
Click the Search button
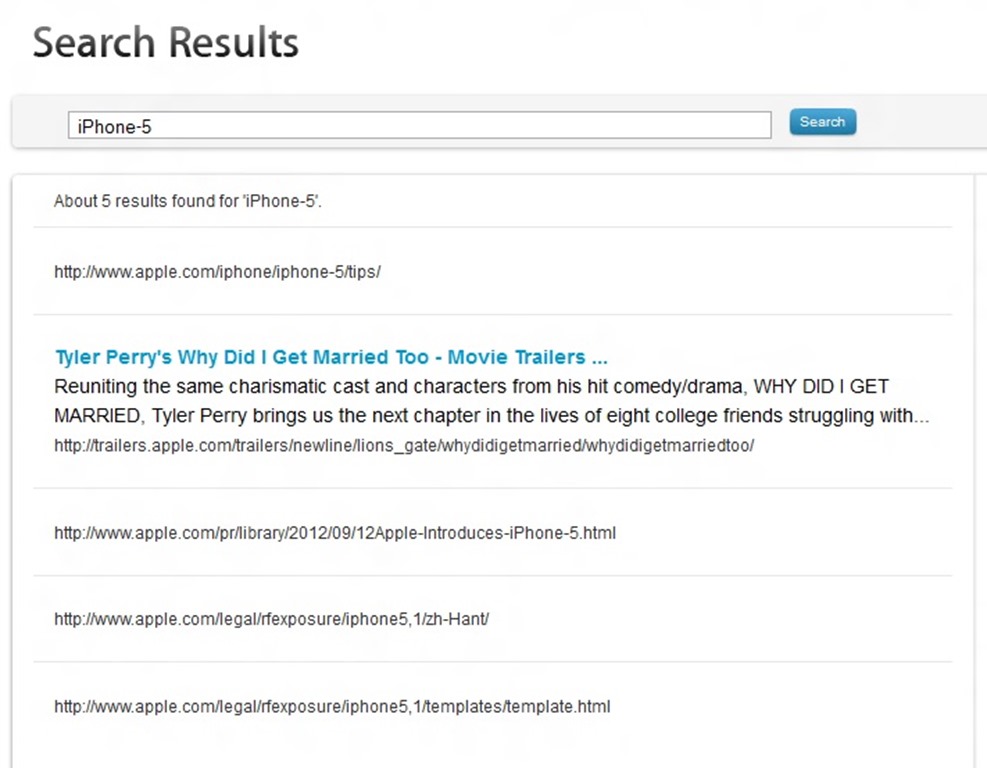coord(822,122)
